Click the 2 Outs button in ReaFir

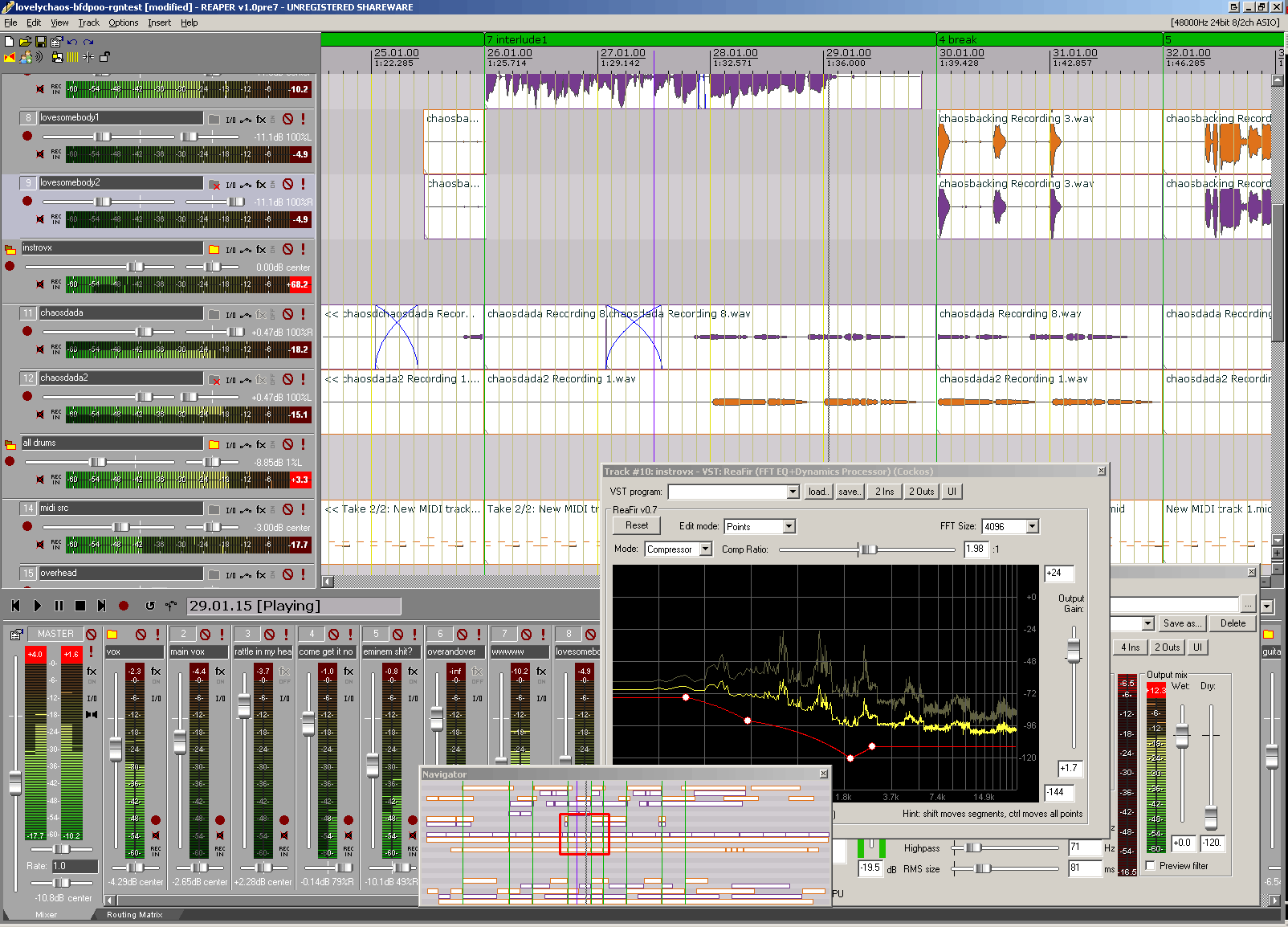coord(921,492)
